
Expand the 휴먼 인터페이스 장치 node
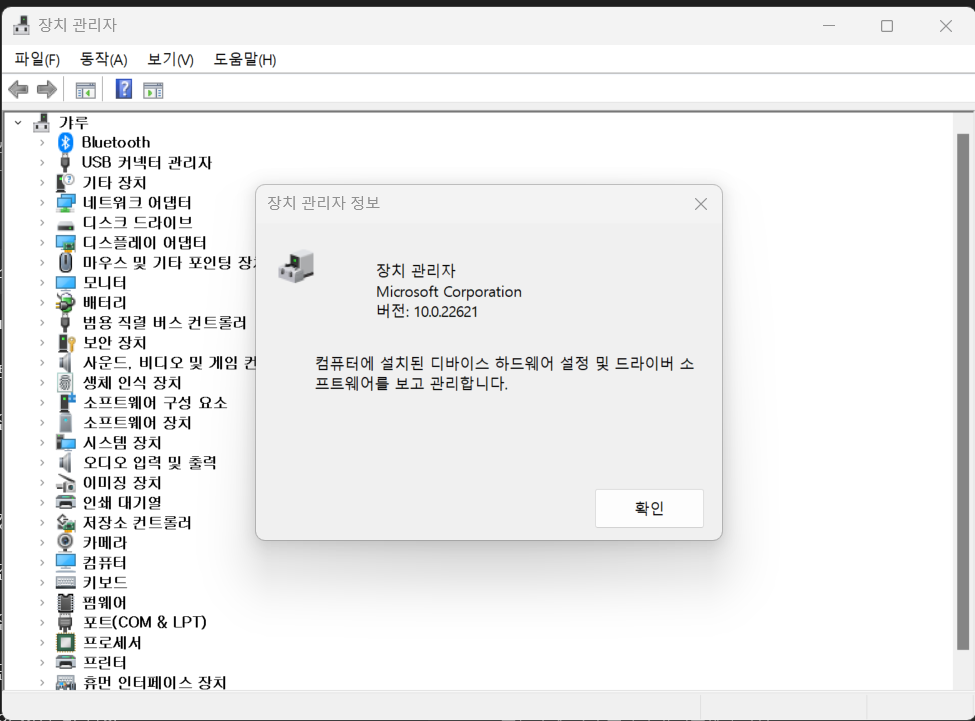pyautogui.click(x=42, y=682)
